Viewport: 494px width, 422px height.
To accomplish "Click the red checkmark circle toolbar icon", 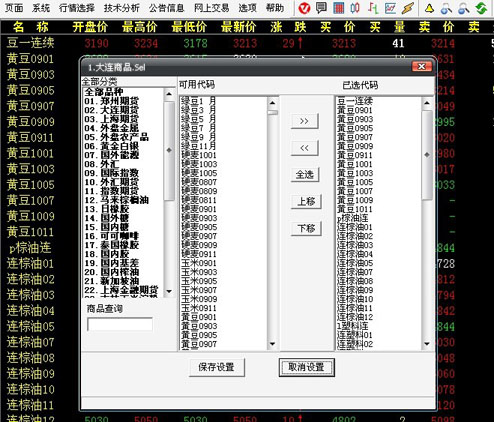I will (x=304, y=8).
